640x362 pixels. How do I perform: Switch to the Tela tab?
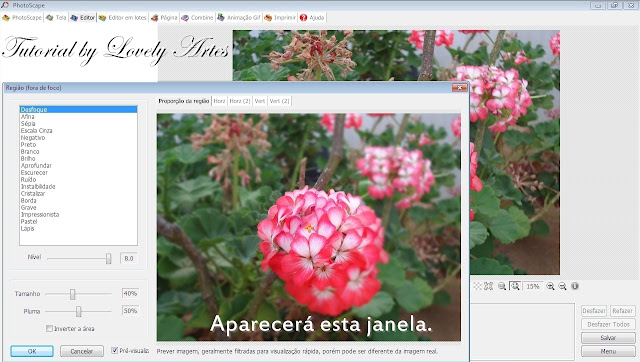(56, 18)
